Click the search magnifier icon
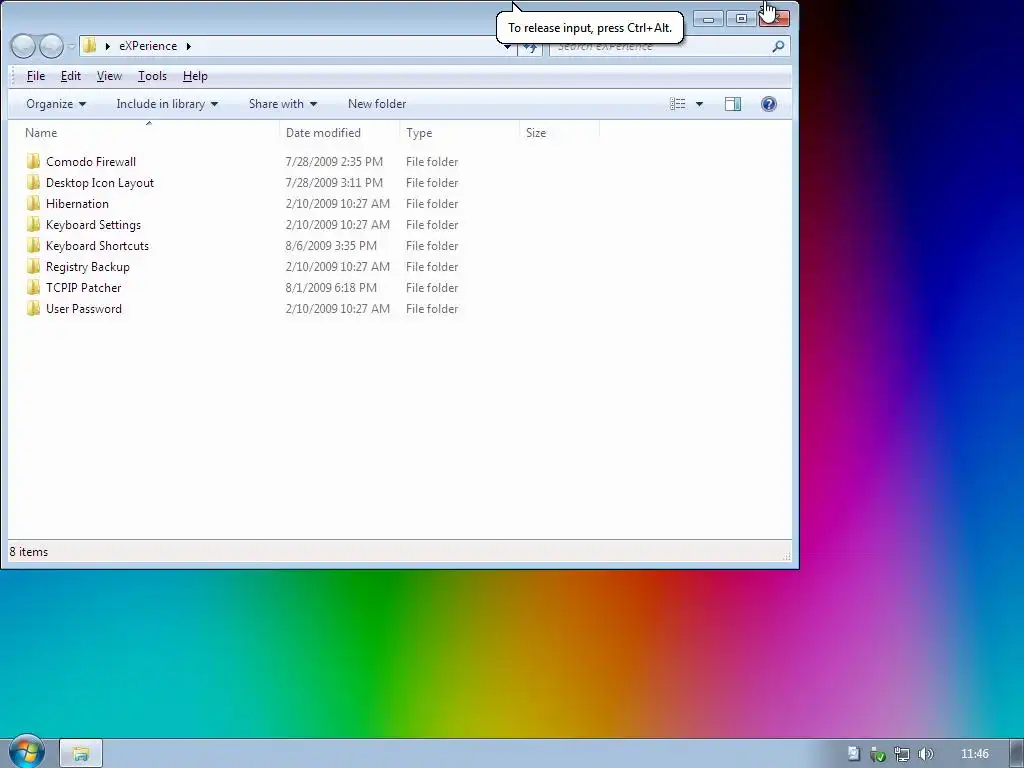Viewport: 1024px width, 768px height. click(x=778, y=46)
